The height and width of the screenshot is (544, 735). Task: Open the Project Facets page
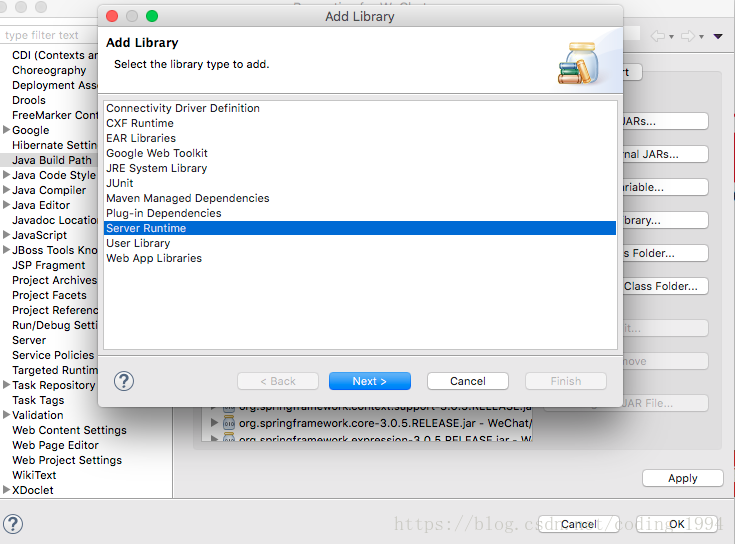pos(49,295)
